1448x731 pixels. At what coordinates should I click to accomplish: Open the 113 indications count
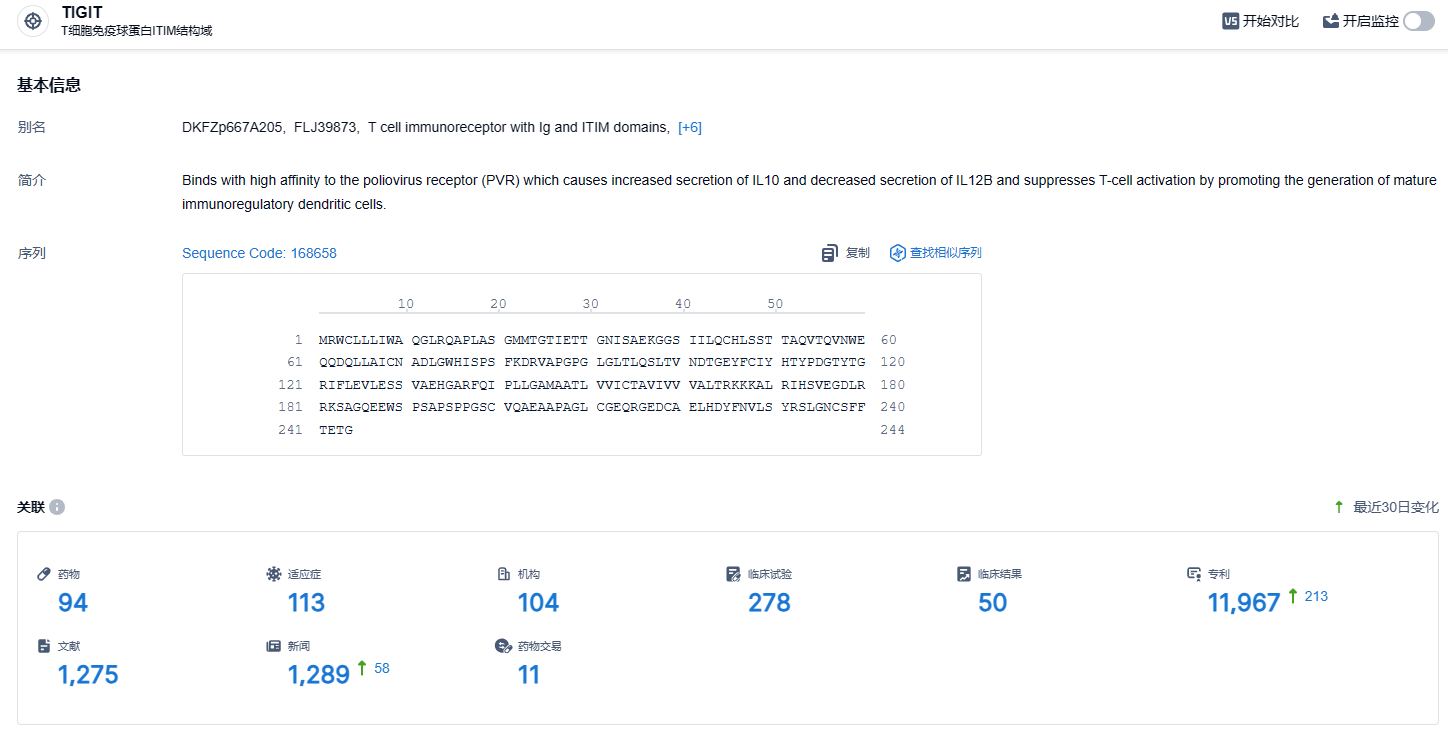pos(306,603)
